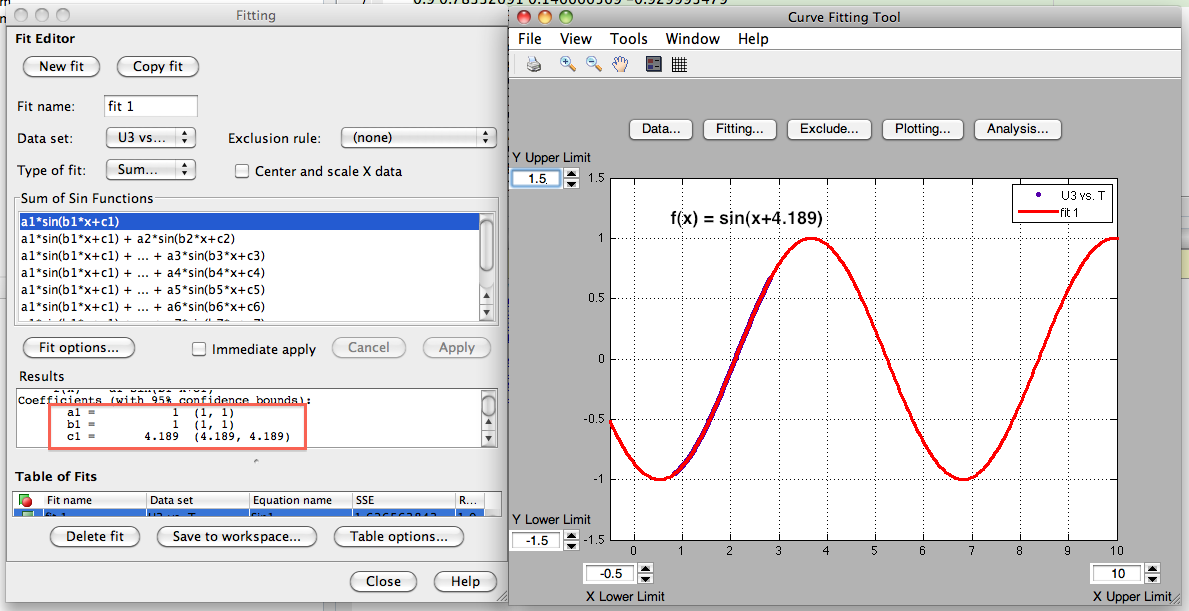1189x611 pixels.
Task: Enable the Immediate apply checkbox
Action: click(x=199, y=349)
